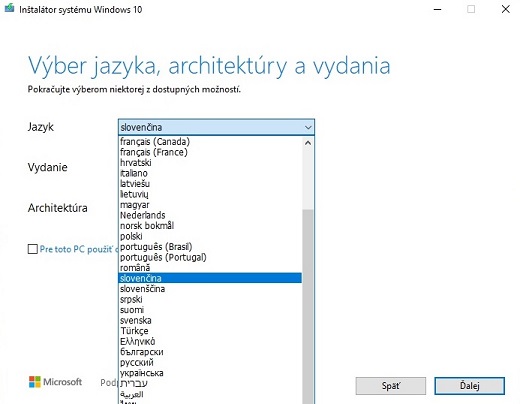Select 'português (Brasil)' option
The image size is (520, 404).
tap(210, 247)
